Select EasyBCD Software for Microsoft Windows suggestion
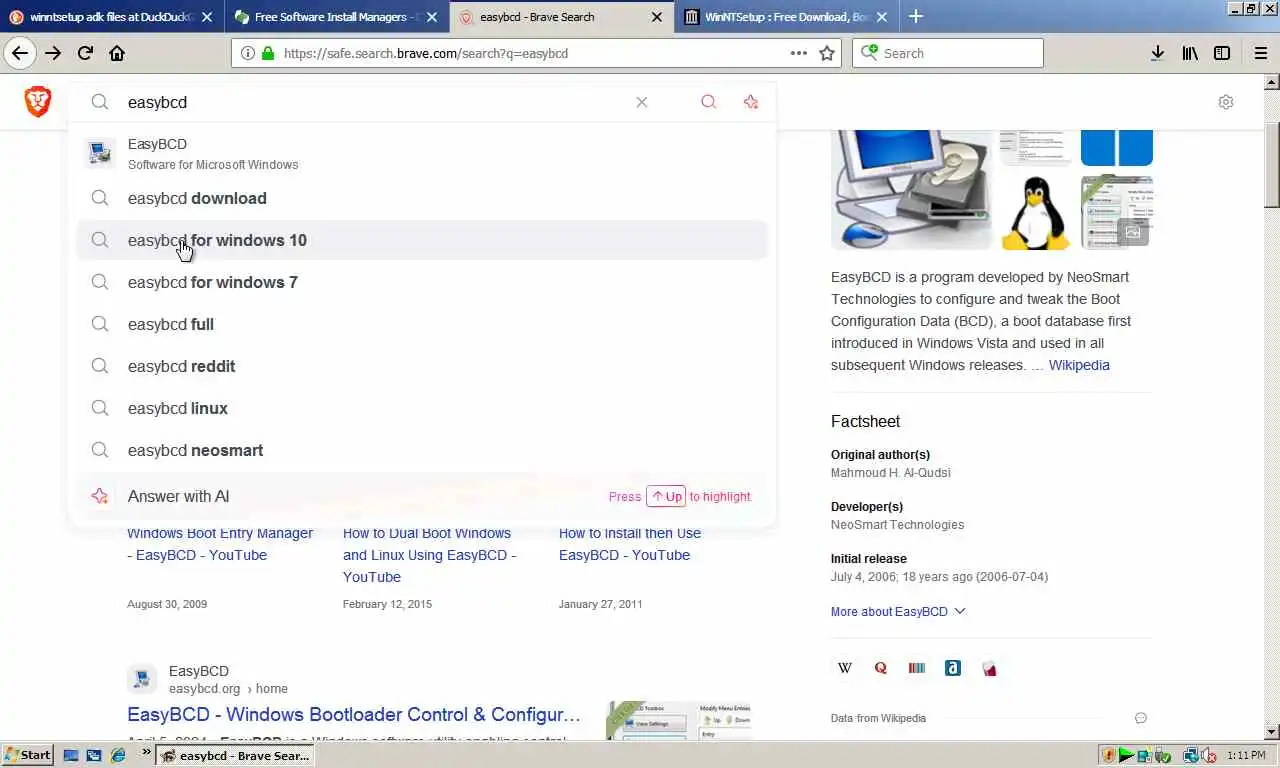The image size is (1280, 768). click(x=422, y=154)
